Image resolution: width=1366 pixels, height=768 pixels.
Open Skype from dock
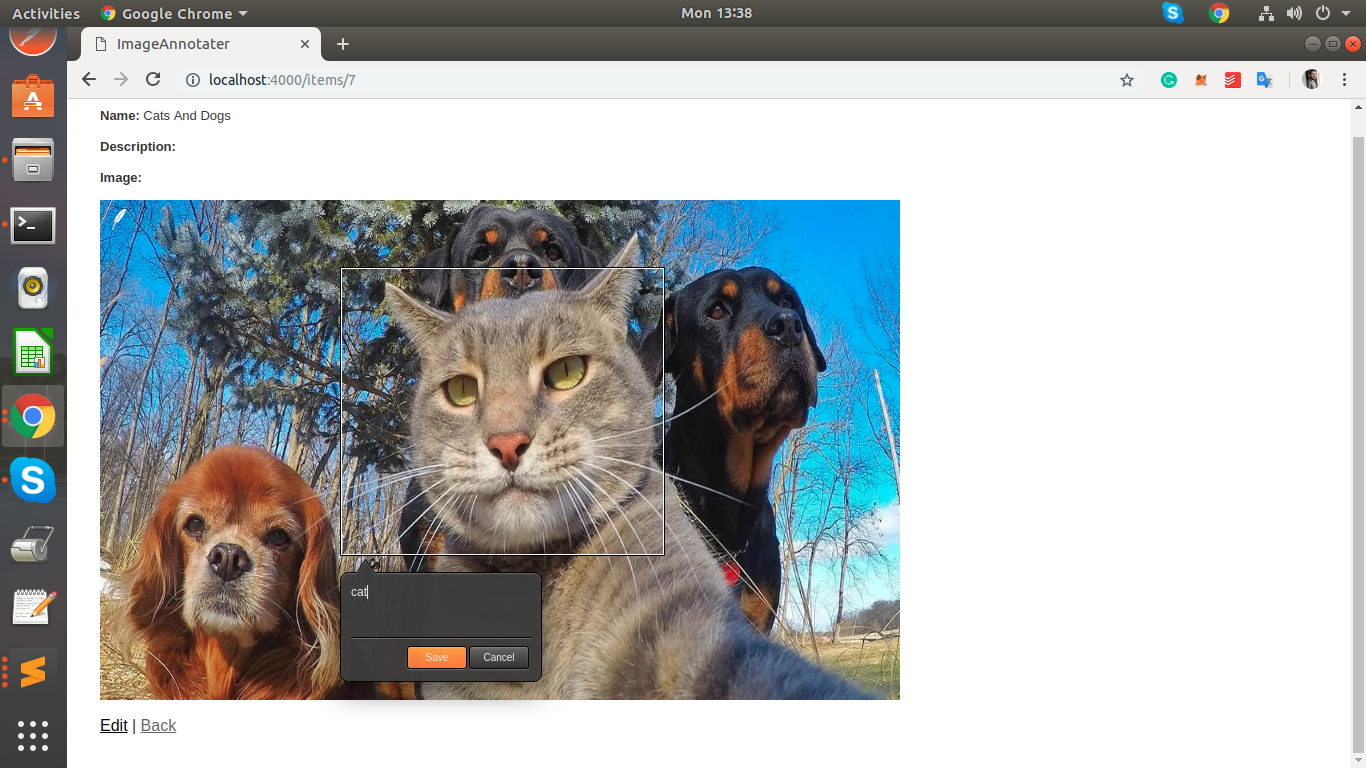(33, 480)
